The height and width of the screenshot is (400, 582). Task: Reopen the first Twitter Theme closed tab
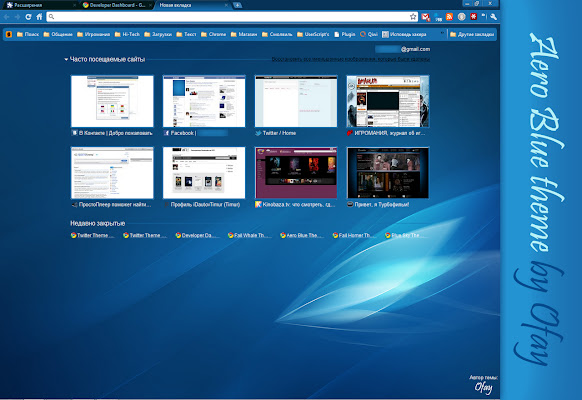click(x=93, y=235)
